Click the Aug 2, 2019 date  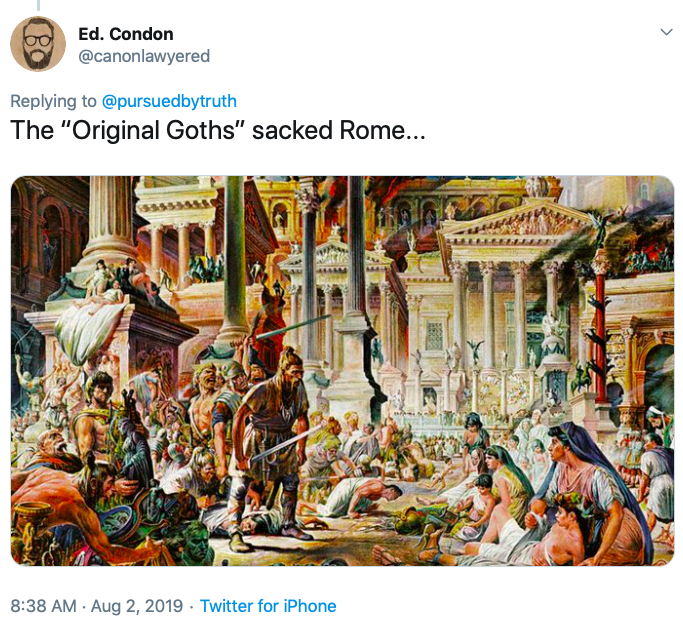click(x=135, y=606)
